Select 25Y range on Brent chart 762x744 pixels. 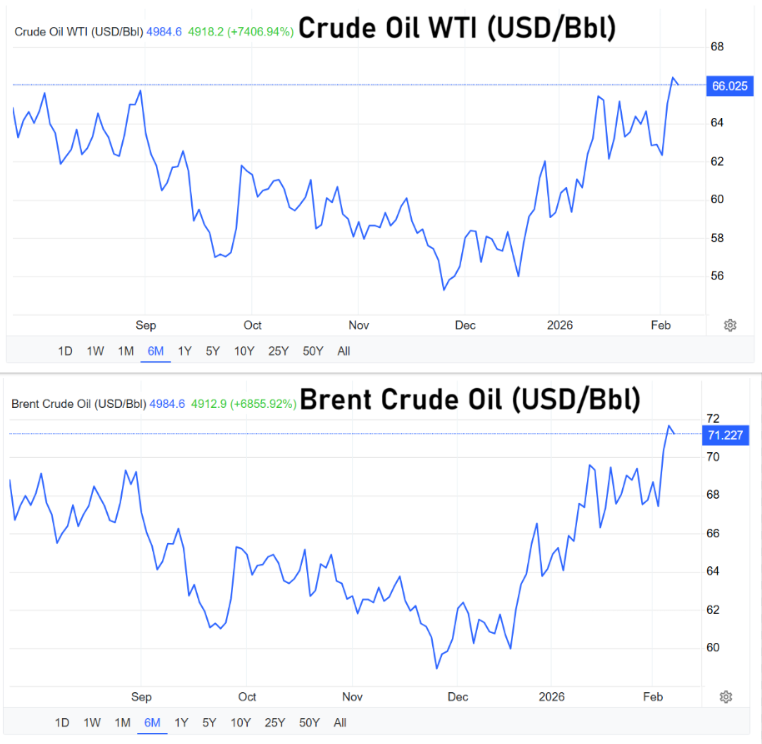(274, 722)
